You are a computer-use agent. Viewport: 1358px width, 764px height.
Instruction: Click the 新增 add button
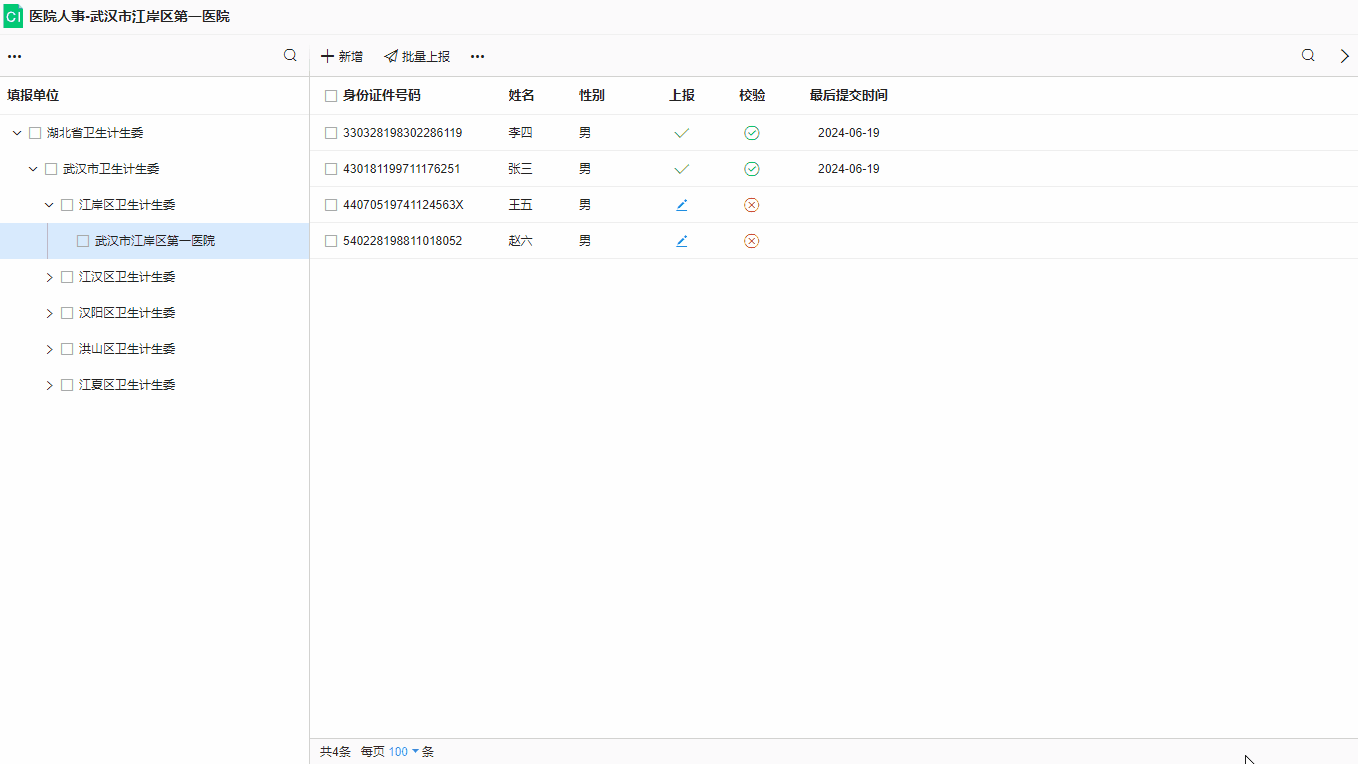[342, 57]
